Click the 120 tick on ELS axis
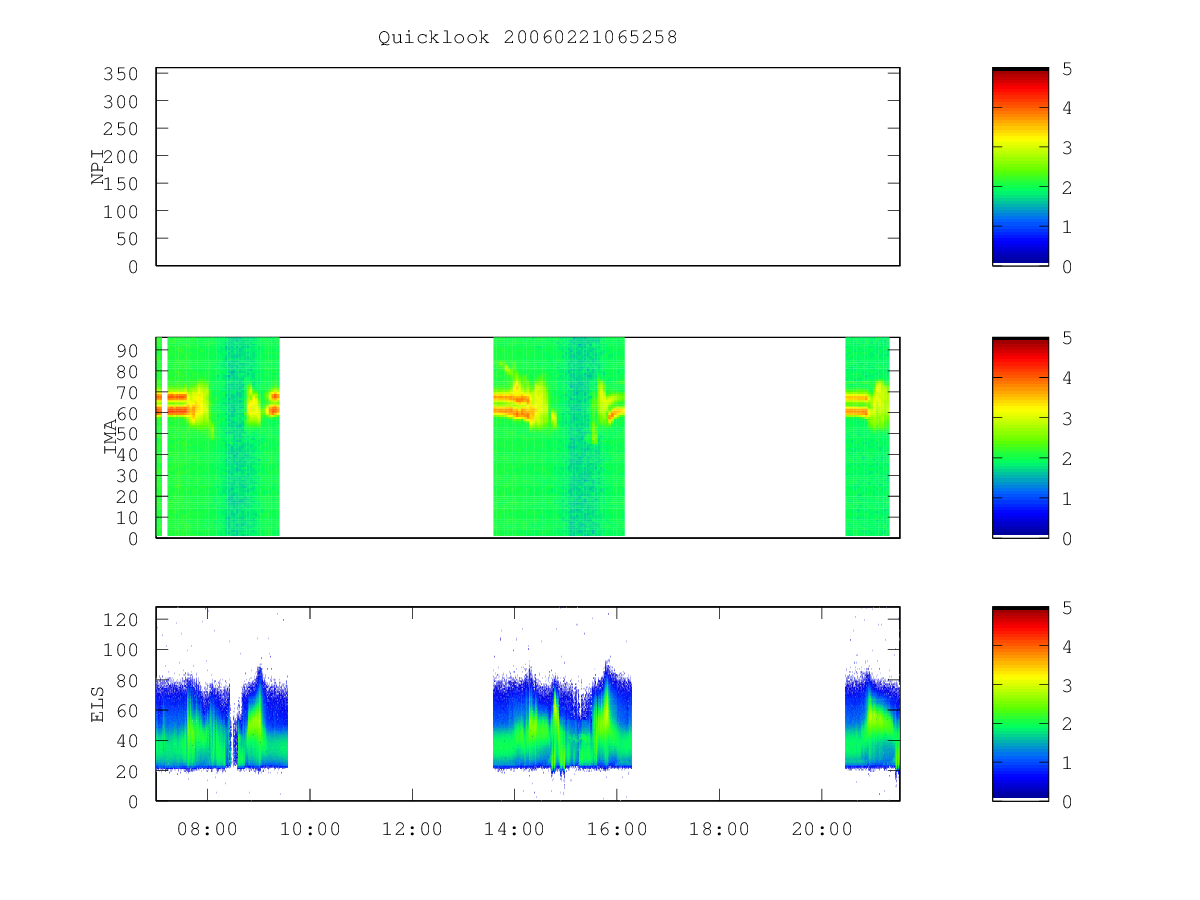Viewport: 1200px width, 900px height. pos(122,620)
